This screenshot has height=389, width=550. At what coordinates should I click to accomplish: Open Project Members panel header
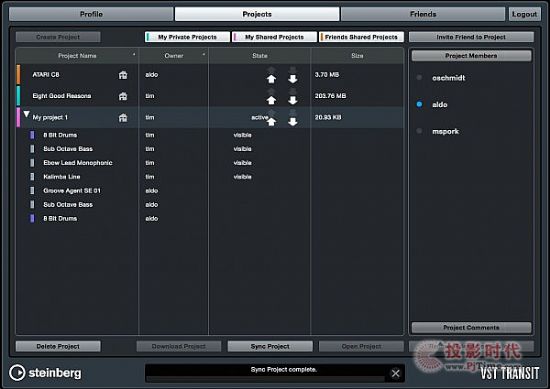pyautogui.click(x=471, y=56)
